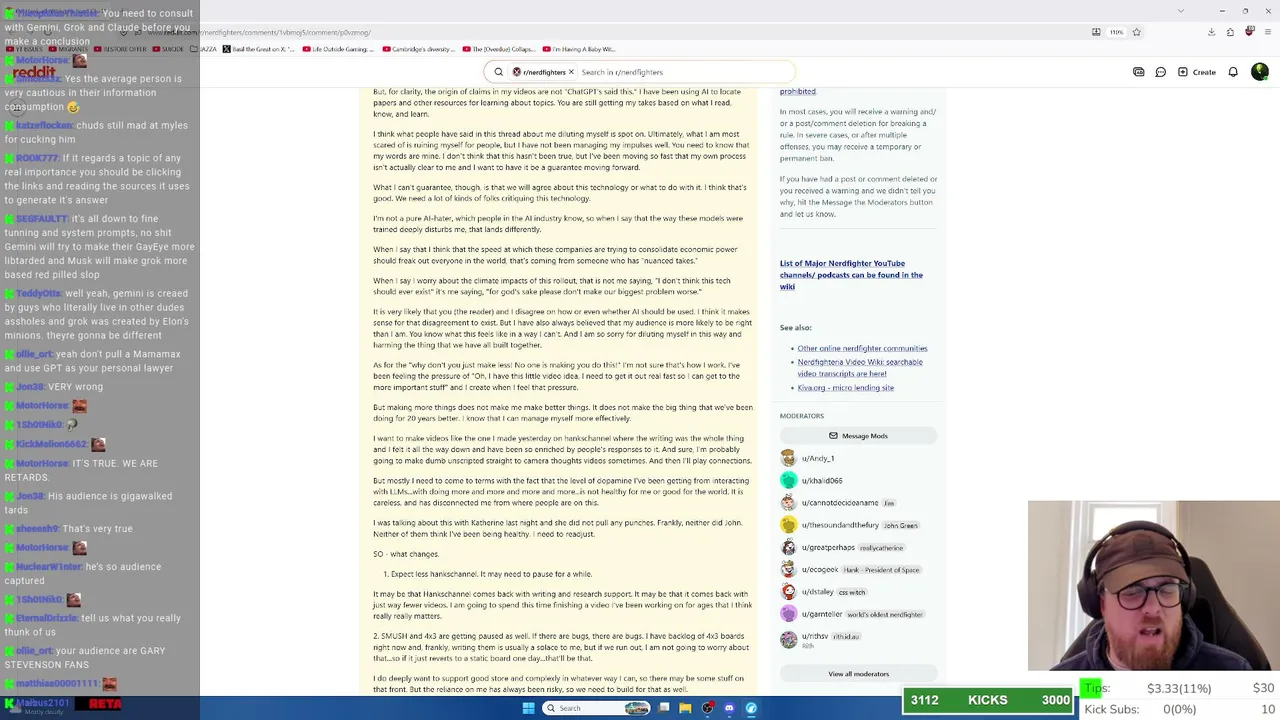Click u/greatperhaps avatar icon

click(x=789, y=548)
